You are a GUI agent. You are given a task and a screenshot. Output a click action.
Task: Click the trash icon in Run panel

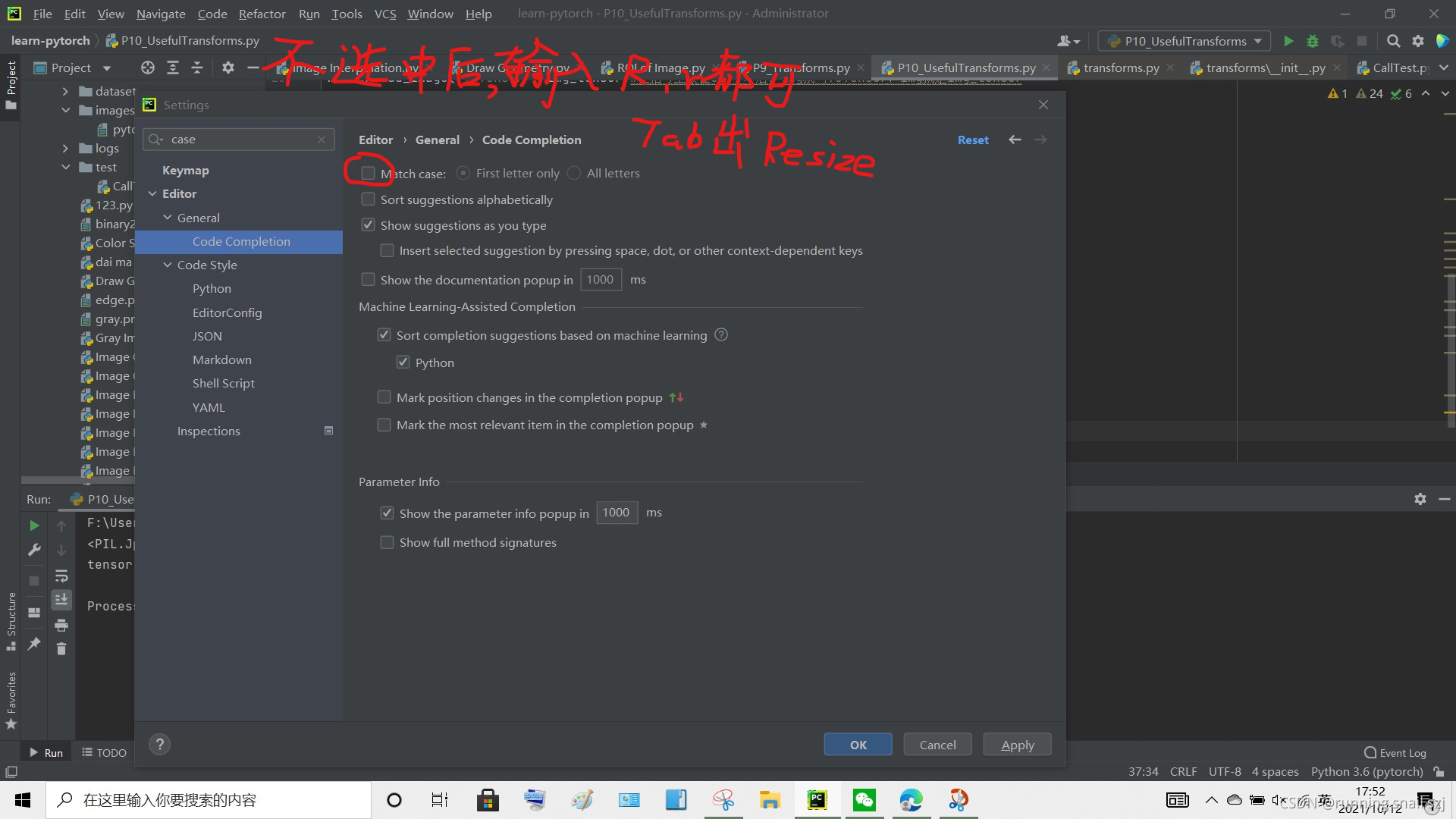pyautogui.click(x=61, y=648)
